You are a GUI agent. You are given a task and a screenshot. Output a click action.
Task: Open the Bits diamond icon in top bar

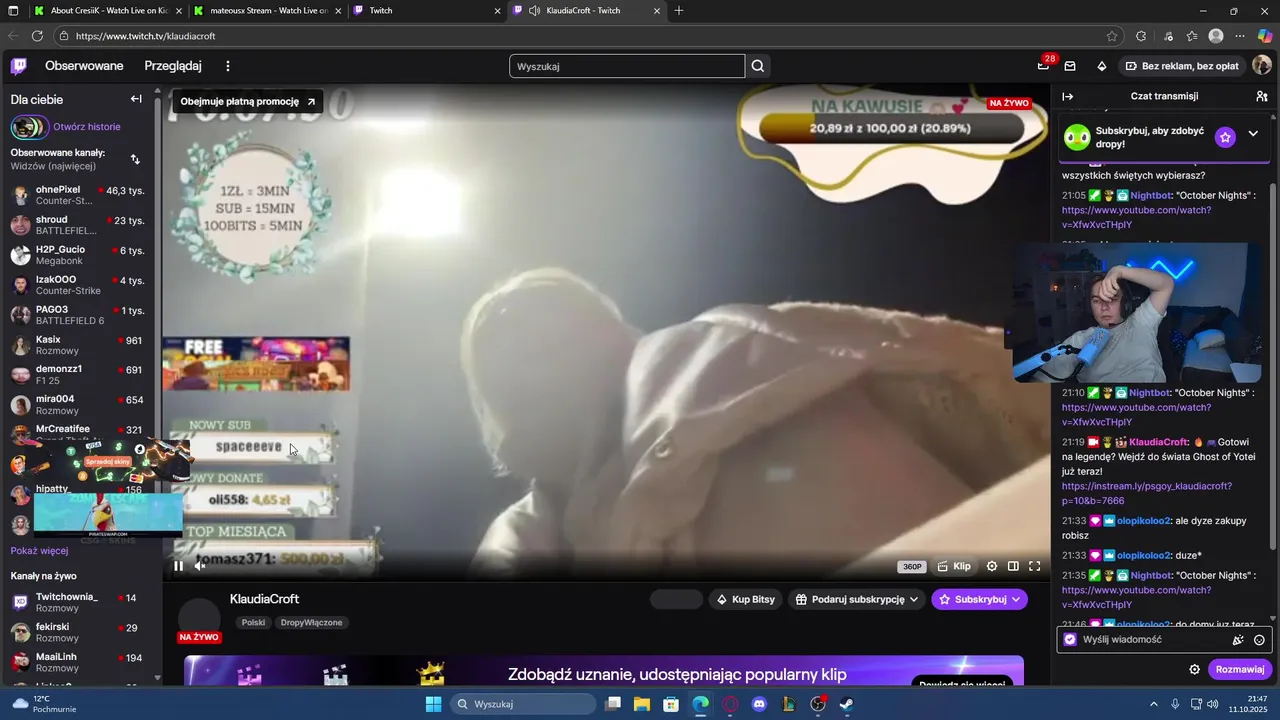1101,66
